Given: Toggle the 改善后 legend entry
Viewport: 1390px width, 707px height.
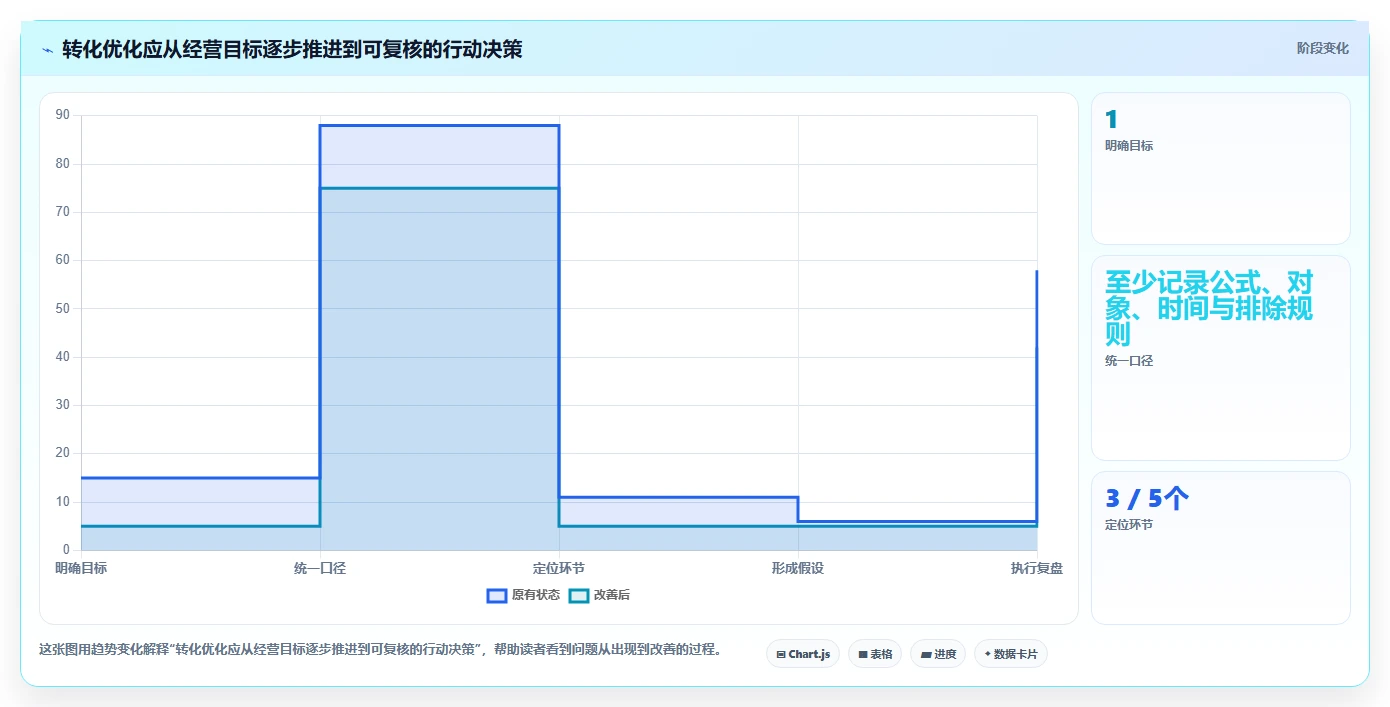Looking at the screenshot, I should pos(599,595).
